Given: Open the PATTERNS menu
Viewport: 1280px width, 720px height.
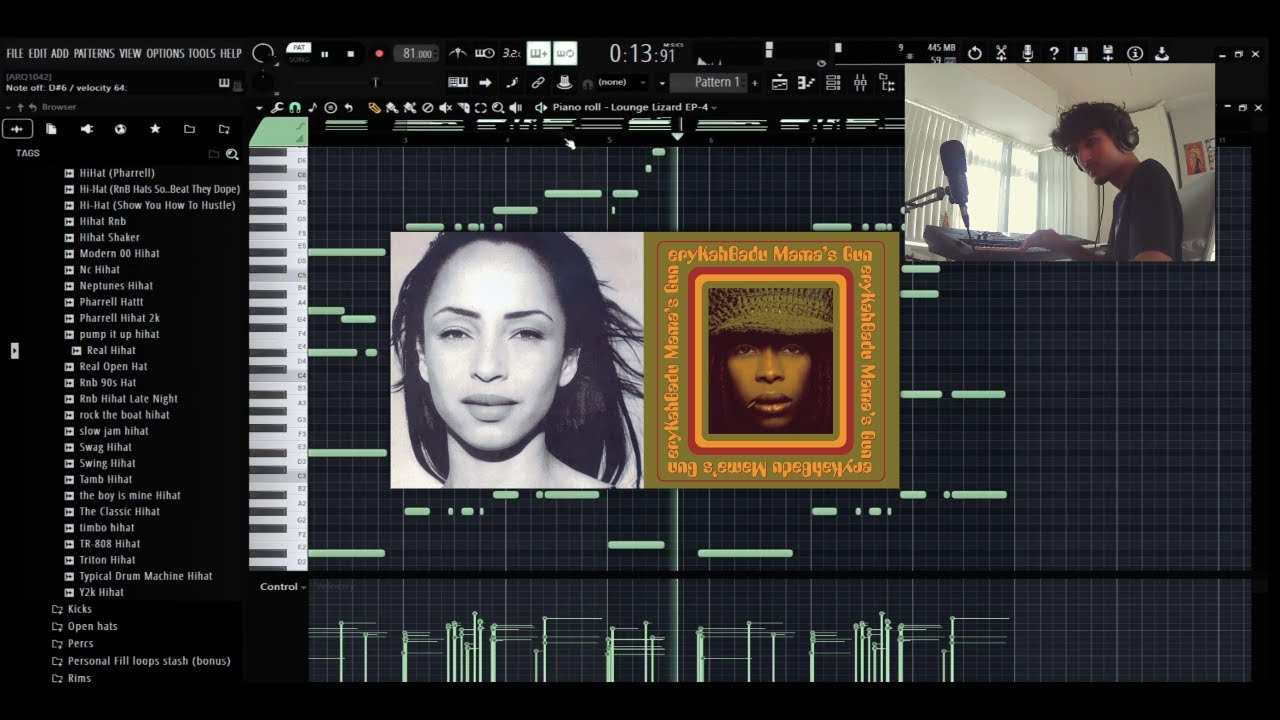Looking at the screenshot, I should click(94, 53).
